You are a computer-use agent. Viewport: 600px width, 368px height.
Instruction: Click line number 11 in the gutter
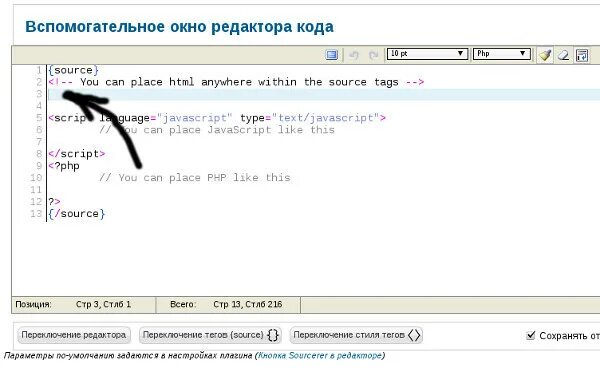click(x=36, y=190)
